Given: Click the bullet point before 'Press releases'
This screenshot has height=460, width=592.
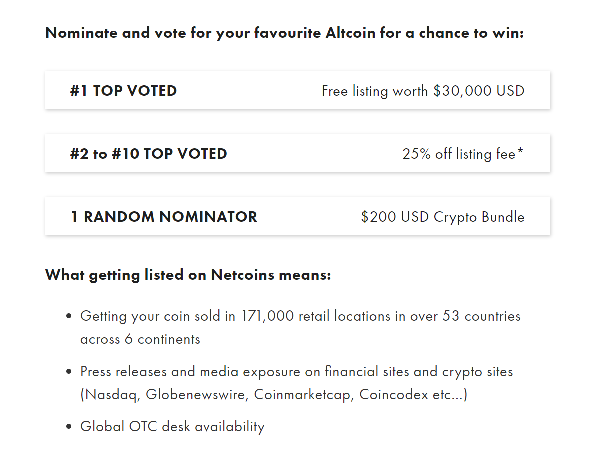Looking at the screenshot, I should 68,372.
